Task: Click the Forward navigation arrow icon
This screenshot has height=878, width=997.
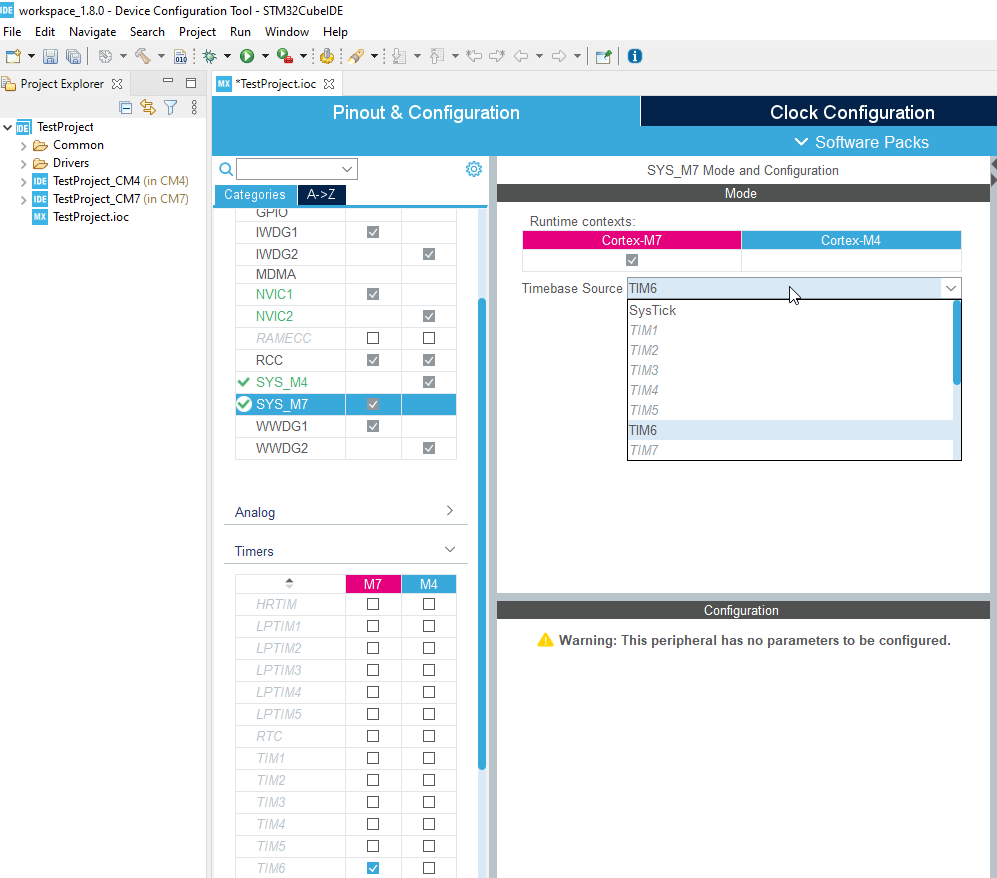Action: coord(559,57)
